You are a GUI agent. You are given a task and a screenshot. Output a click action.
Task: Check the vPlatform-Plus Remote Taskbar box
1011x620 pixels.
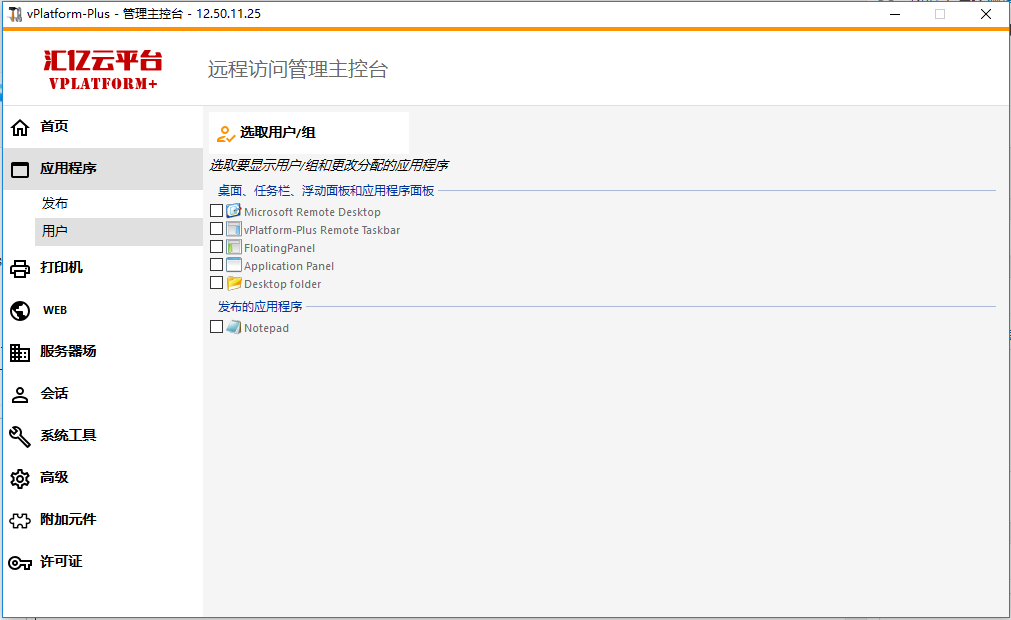217,229
